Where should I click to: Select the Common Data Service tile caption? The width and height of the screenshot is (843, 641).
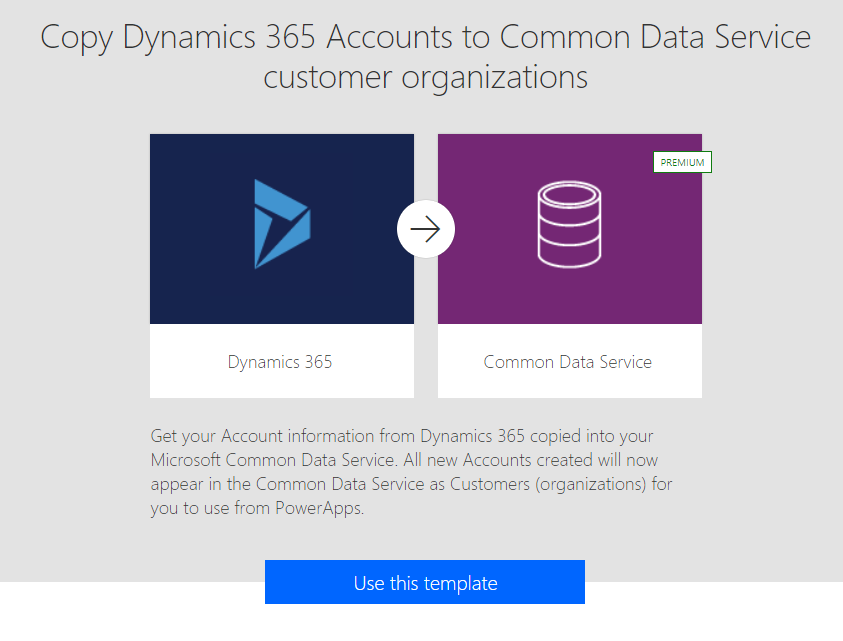pyautogui.click(x=568, y=362)
